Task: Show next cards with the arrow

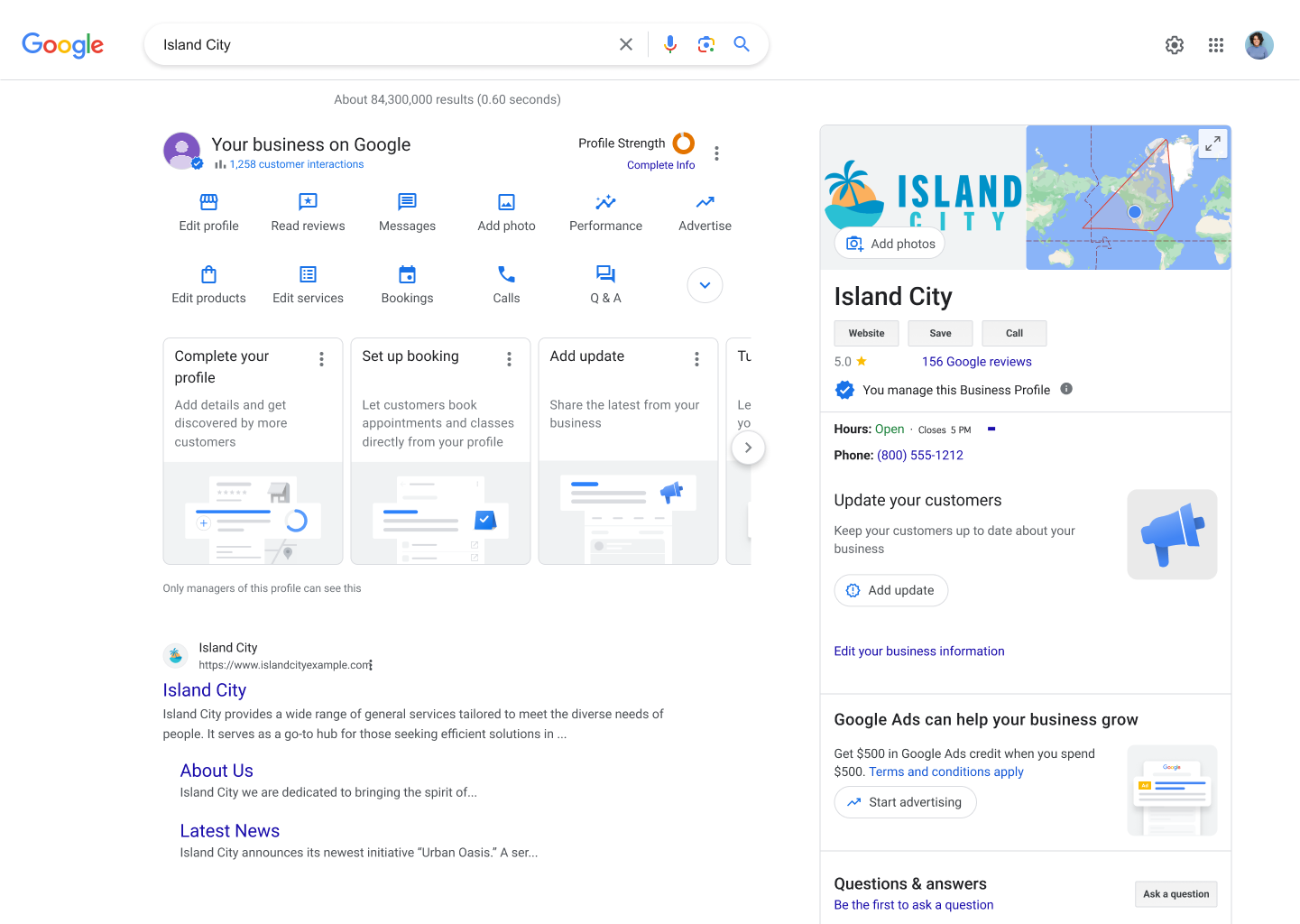Action: click(748, 448)
